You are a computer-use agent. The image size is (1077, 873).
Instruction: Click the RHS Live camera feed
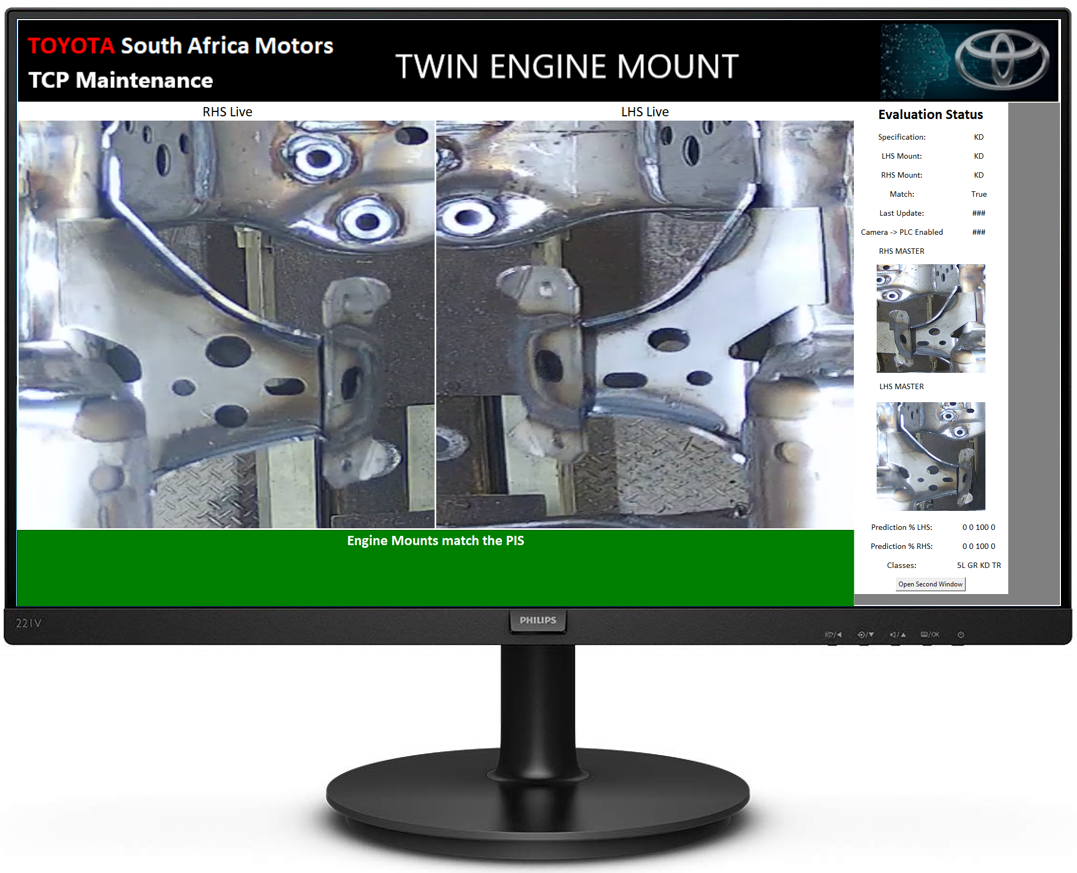tap(227, 325)
